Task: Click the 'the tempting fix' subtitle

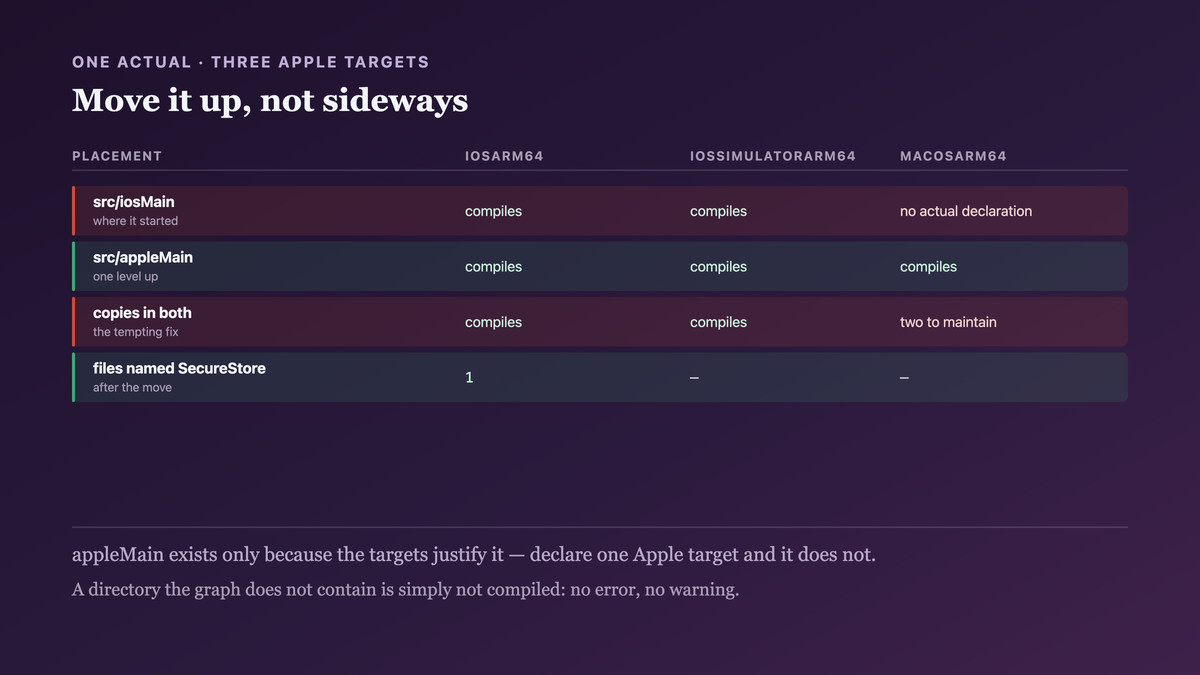Action: point(136,332)
